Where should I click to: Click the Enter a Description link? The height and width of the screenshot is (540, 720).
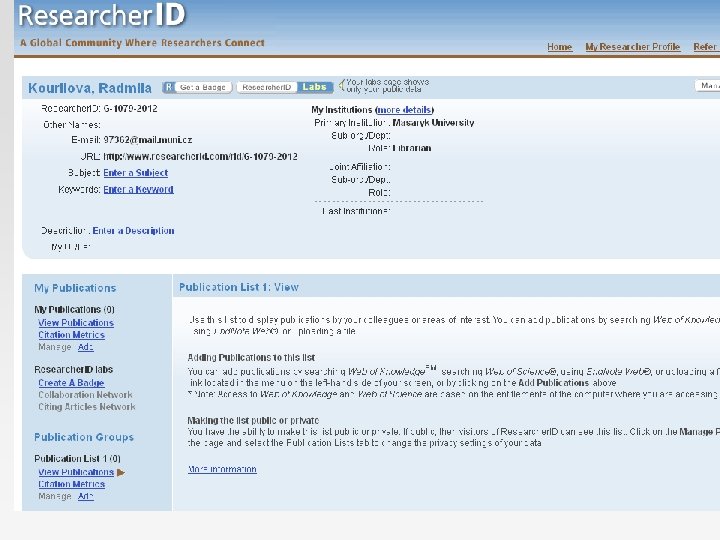tap(133, 231)
